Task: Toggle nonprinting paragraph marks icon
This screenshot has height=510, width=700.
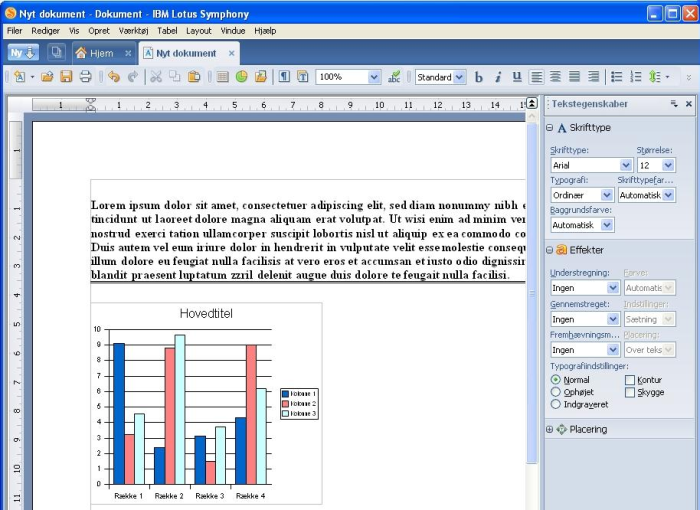Action: coord(284,77)
